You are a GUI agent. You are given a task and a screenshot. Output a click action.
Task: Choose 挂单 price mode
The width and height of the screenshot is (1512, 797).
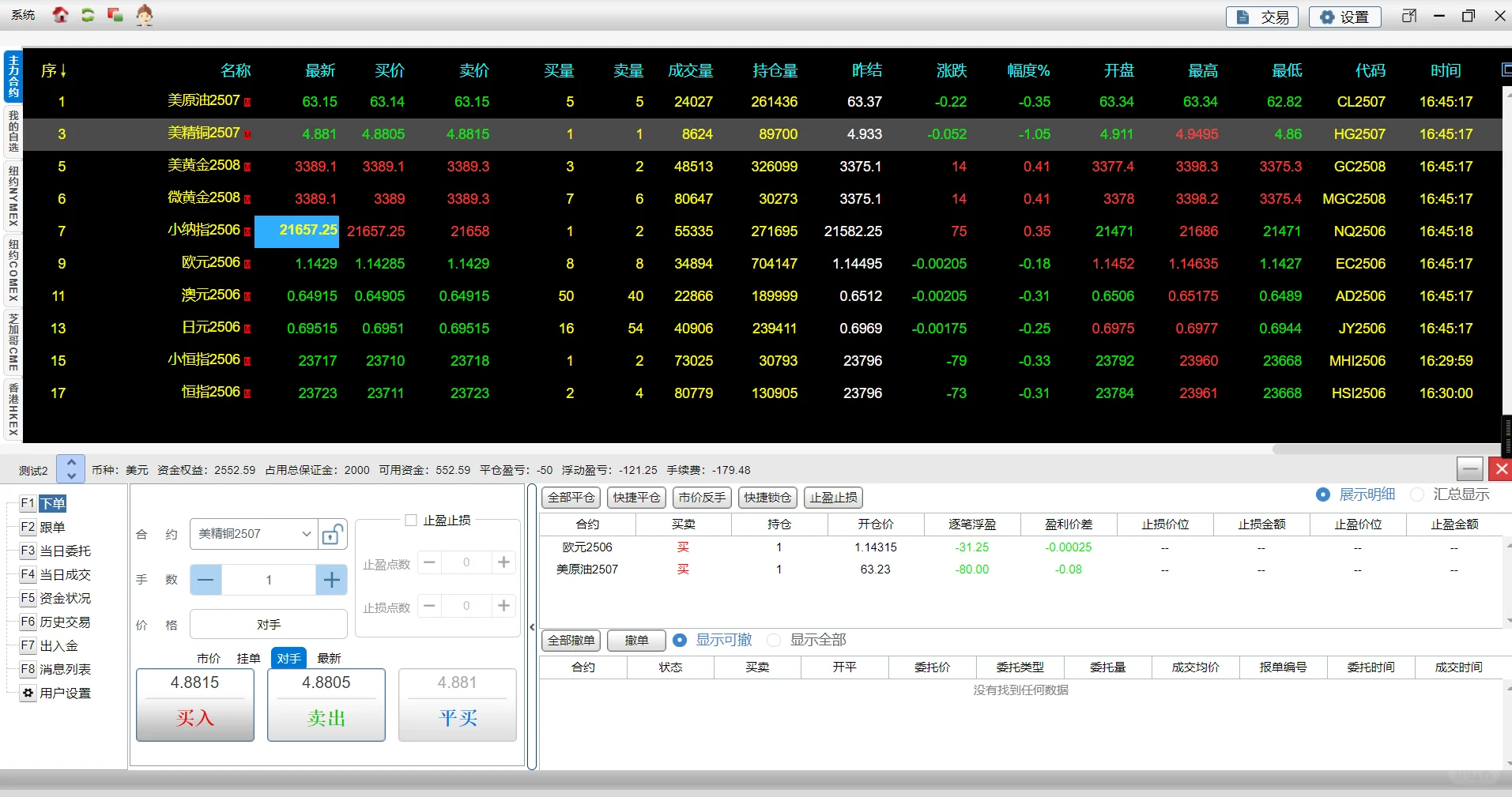[248, 658]
